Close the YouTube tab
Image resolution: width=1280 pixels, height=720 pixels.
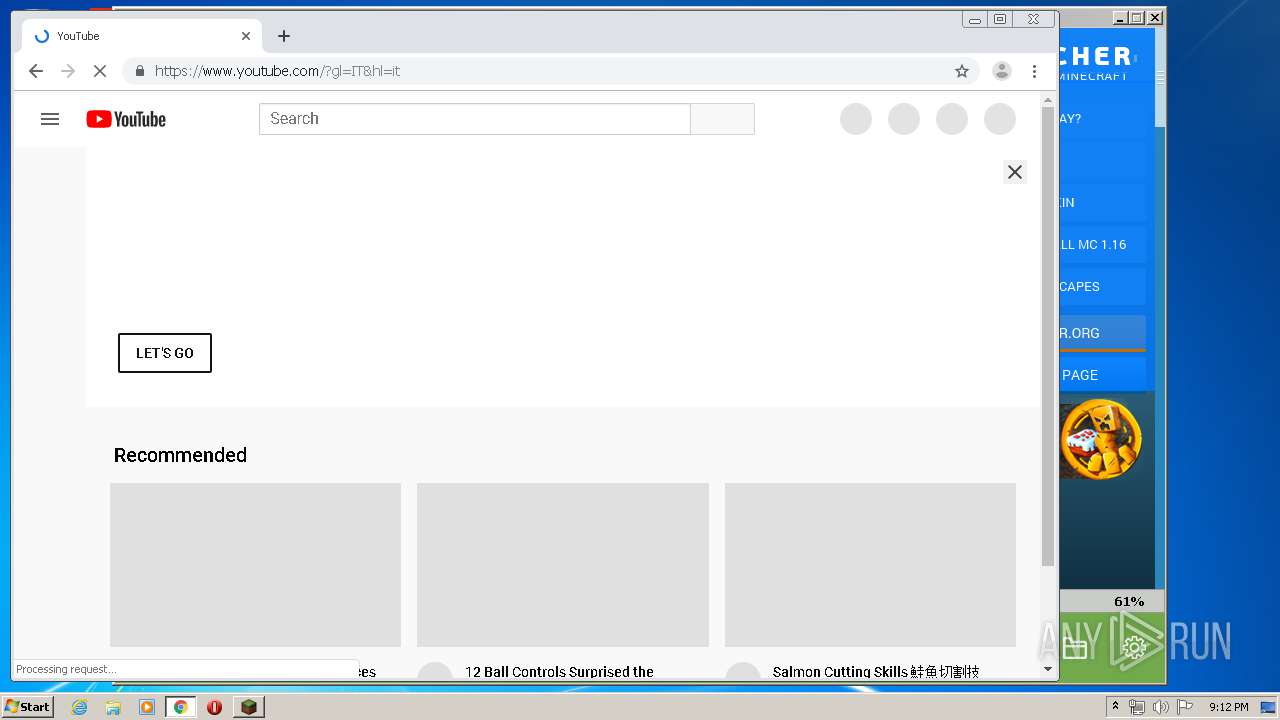point(246,36)
